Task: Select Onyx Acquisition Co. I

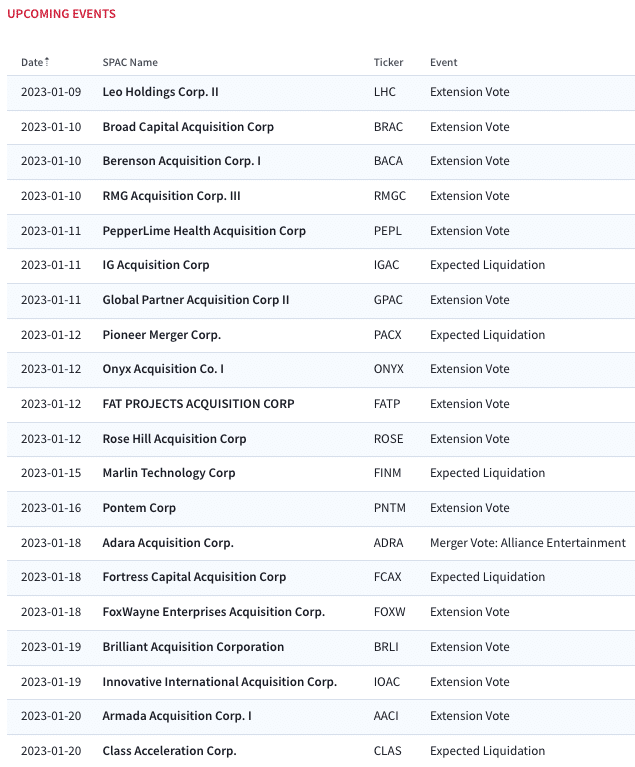Action: pos(163,369)
